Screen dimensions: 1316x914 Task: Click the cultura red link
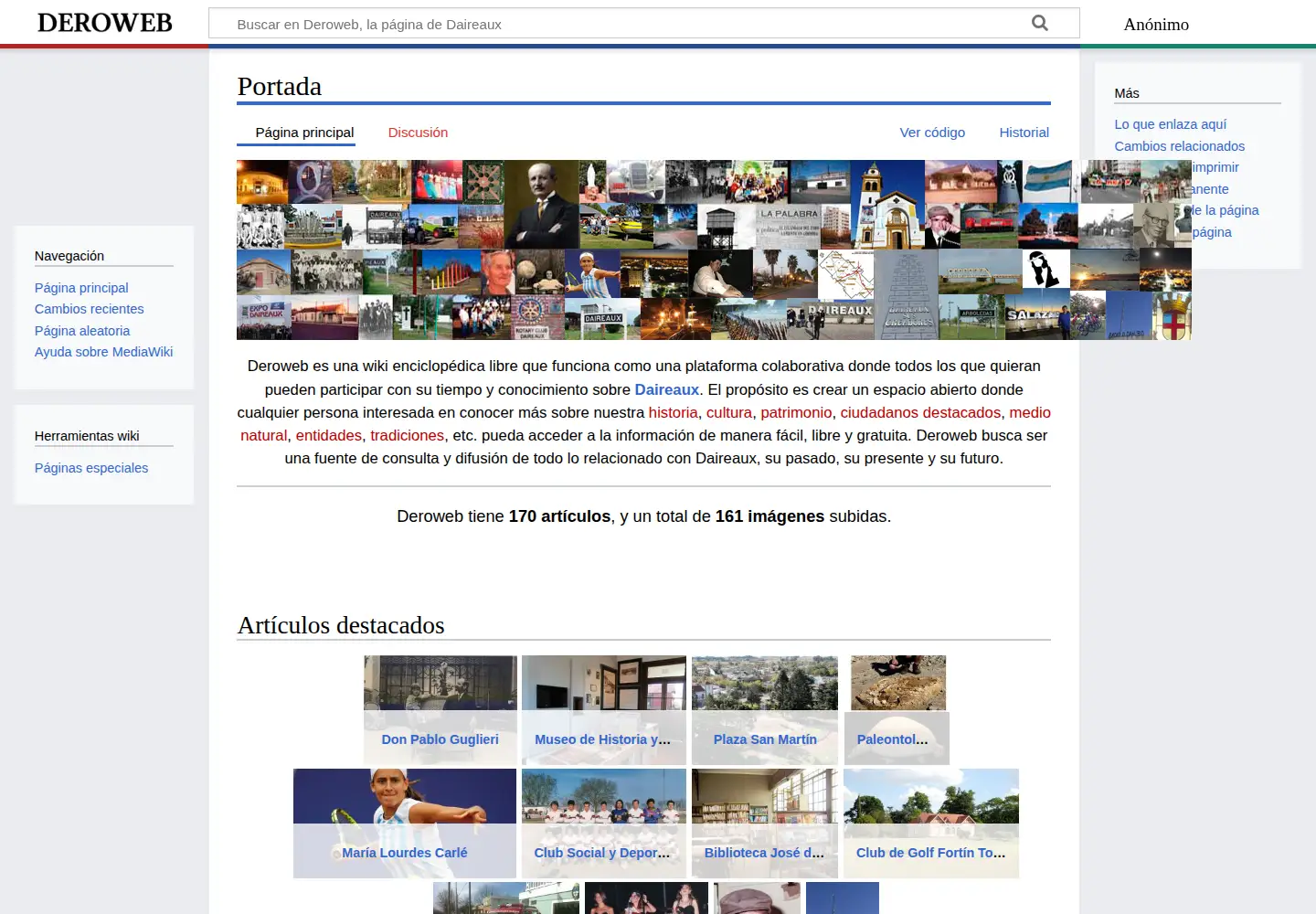(x=729, y=412)
